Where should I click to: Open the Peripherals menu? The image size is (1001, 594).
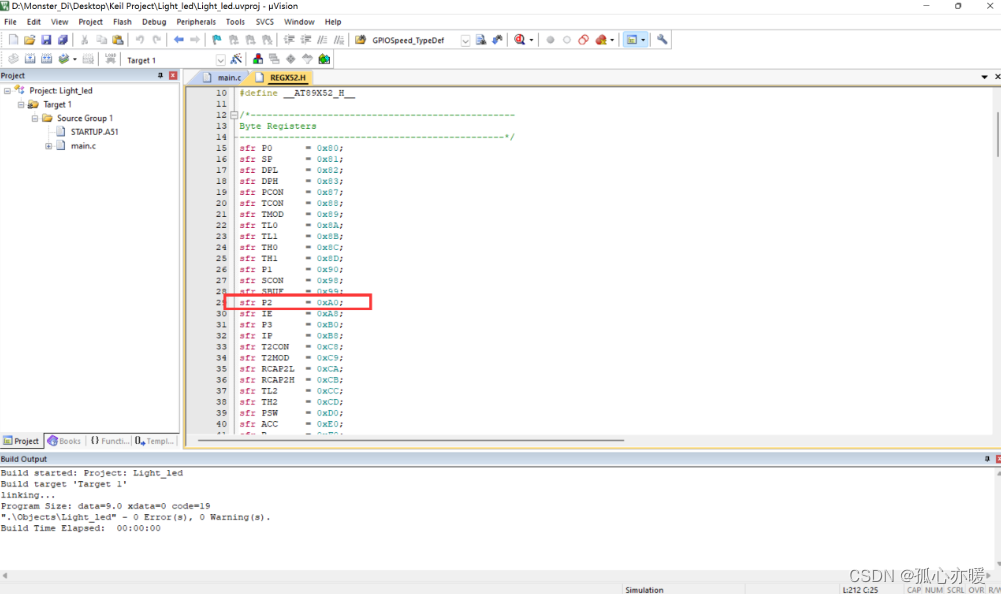[x=196, y=22]
